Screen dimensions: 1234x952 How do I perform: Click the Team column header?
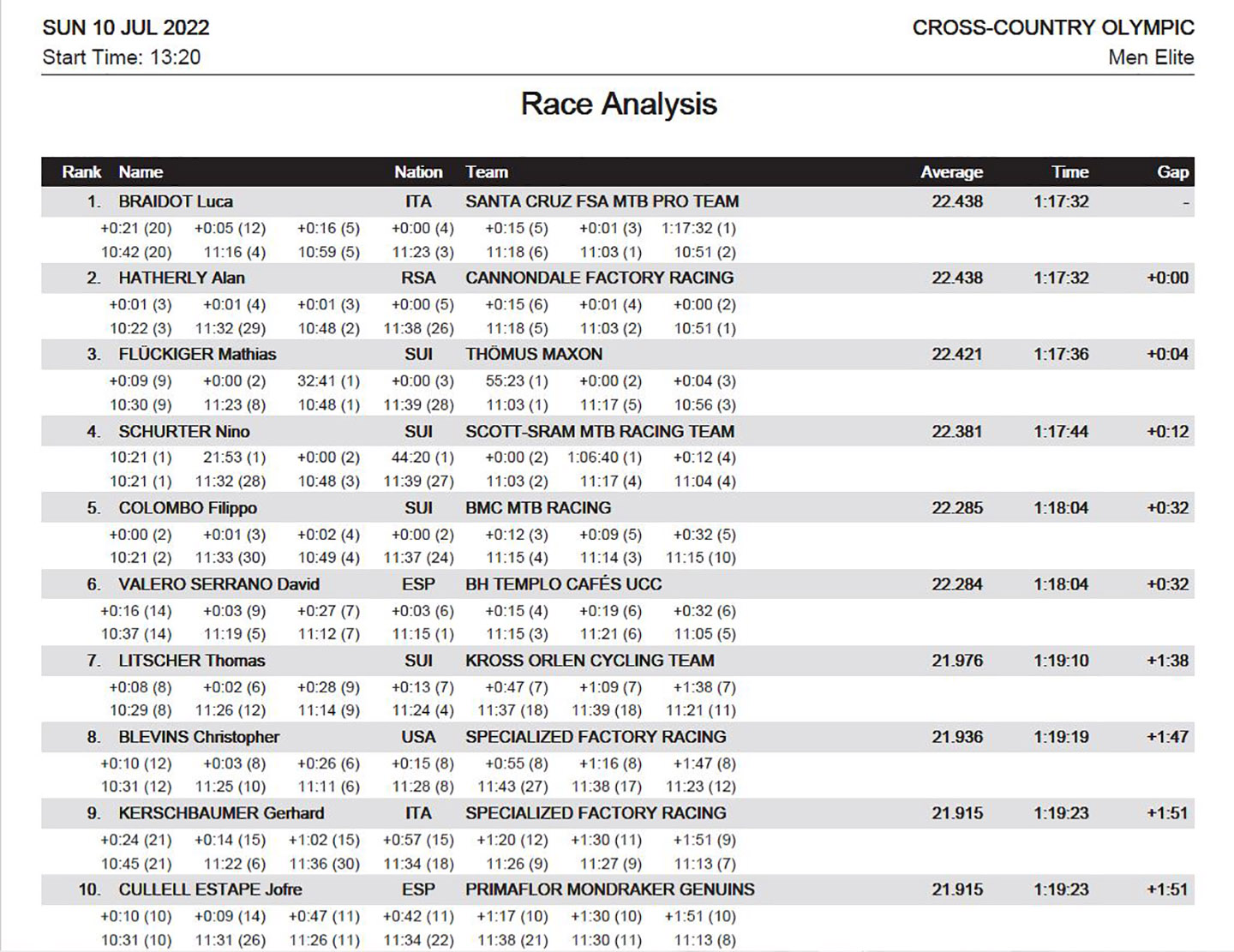[x=487, y=172]
